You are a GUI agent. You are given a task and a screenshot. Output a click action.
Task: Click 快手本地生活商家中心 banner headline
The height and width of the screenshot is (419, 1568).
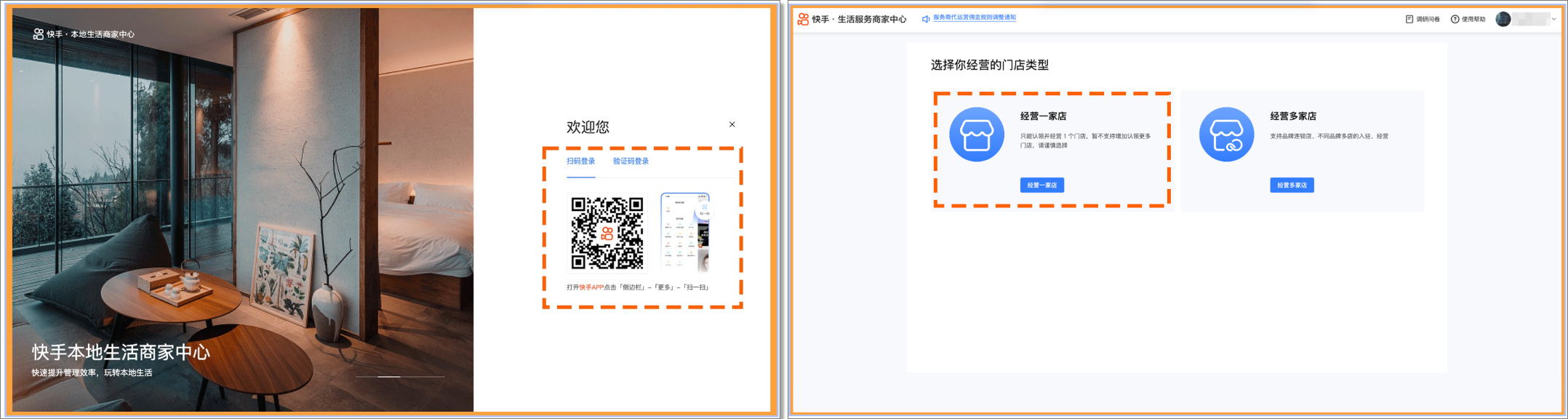click(121, 353)
